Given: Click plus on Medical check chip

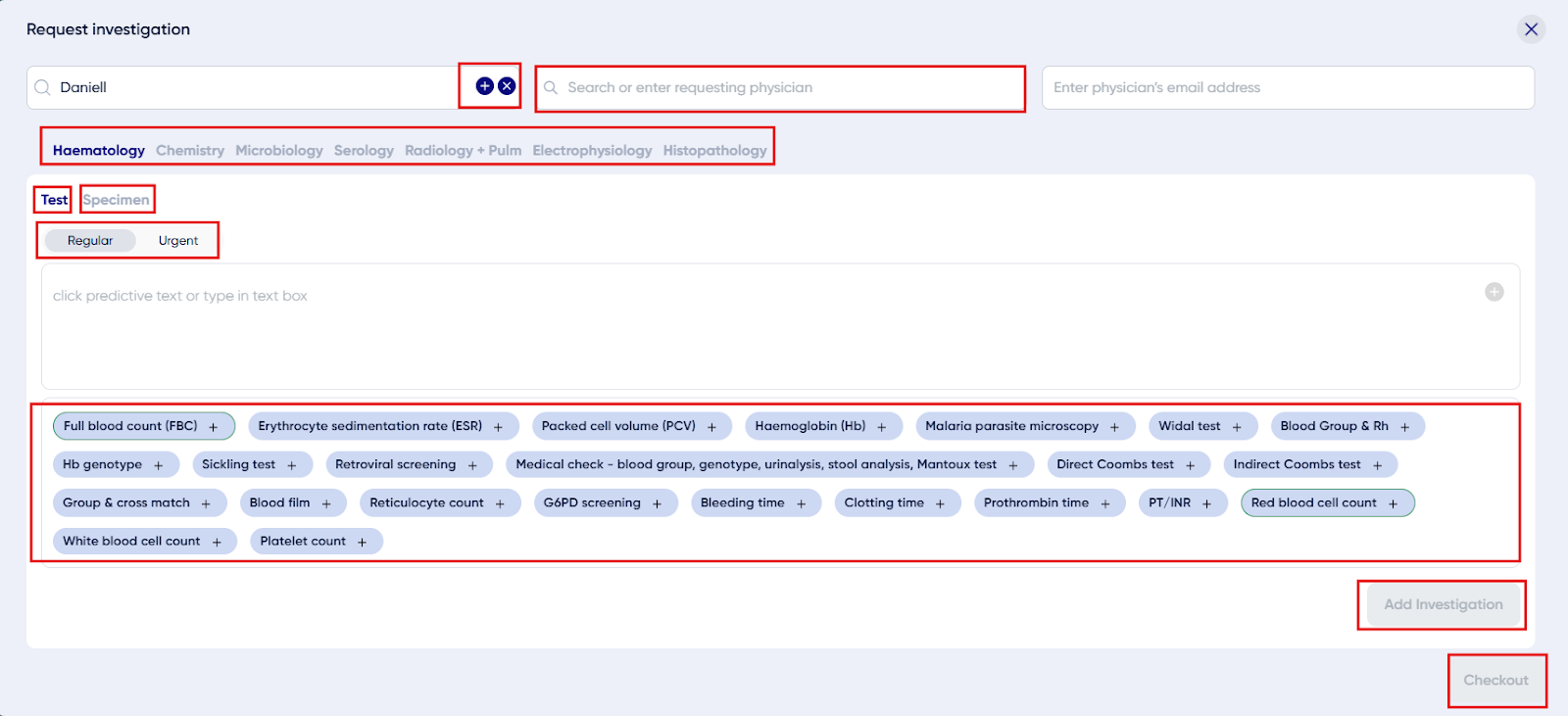Looking at the screenshot, I should pyautogui.click(x=1013, y=465).
